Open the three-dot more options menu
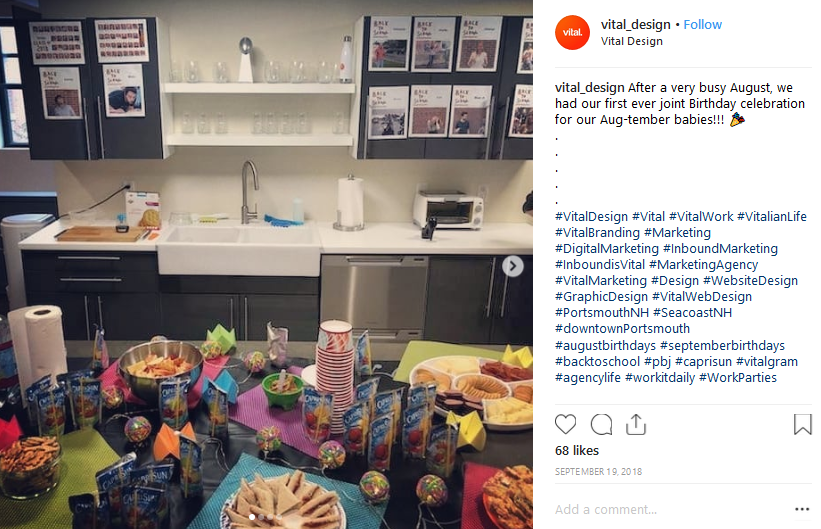Viewport: 821px width, 529px height. tap(802, 509)
